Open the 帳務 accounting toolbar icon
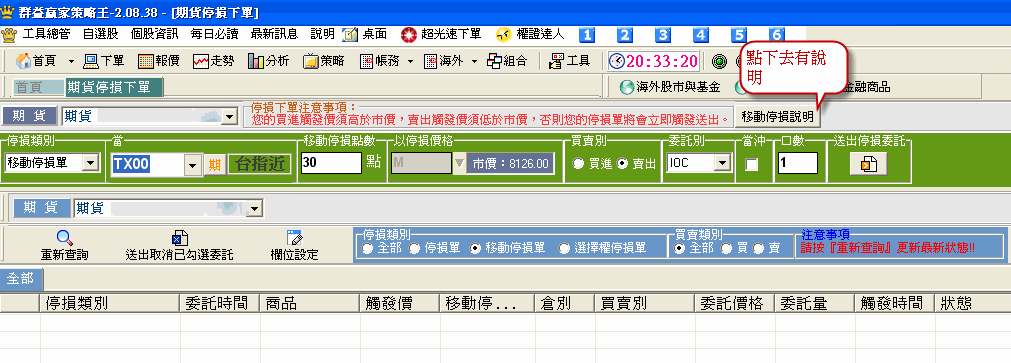Image resolution: width=1011 pixels, height=363 pixels. pos(379,61)
